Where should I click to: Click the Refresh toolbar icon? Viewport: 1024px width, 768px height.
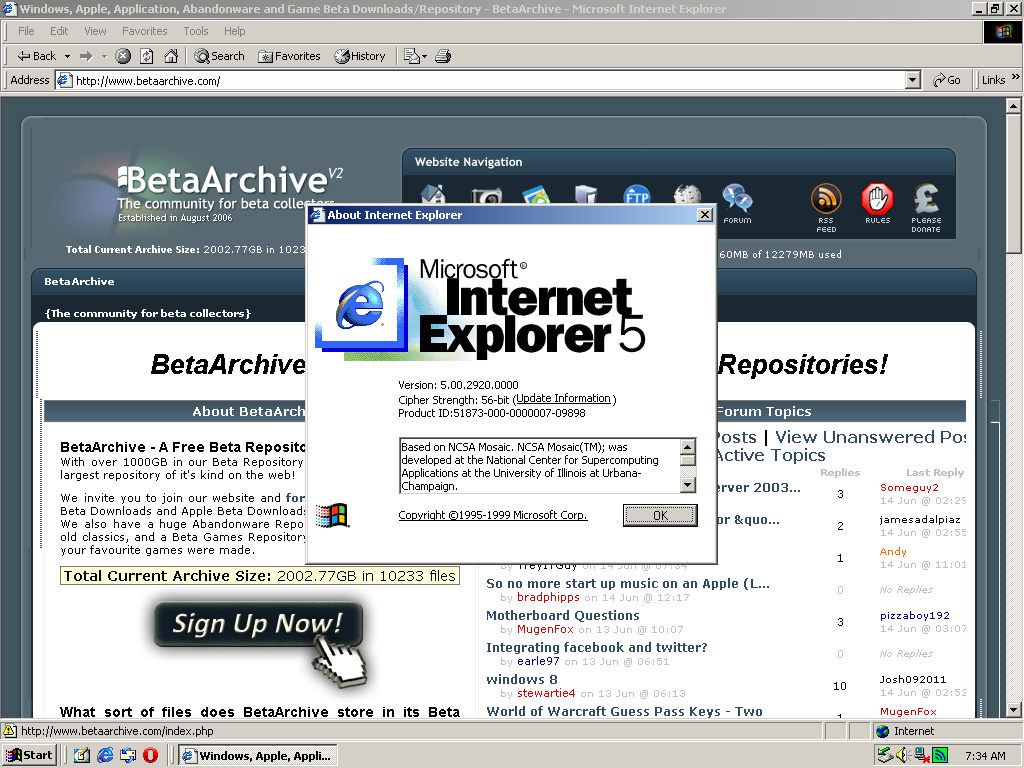147,56
